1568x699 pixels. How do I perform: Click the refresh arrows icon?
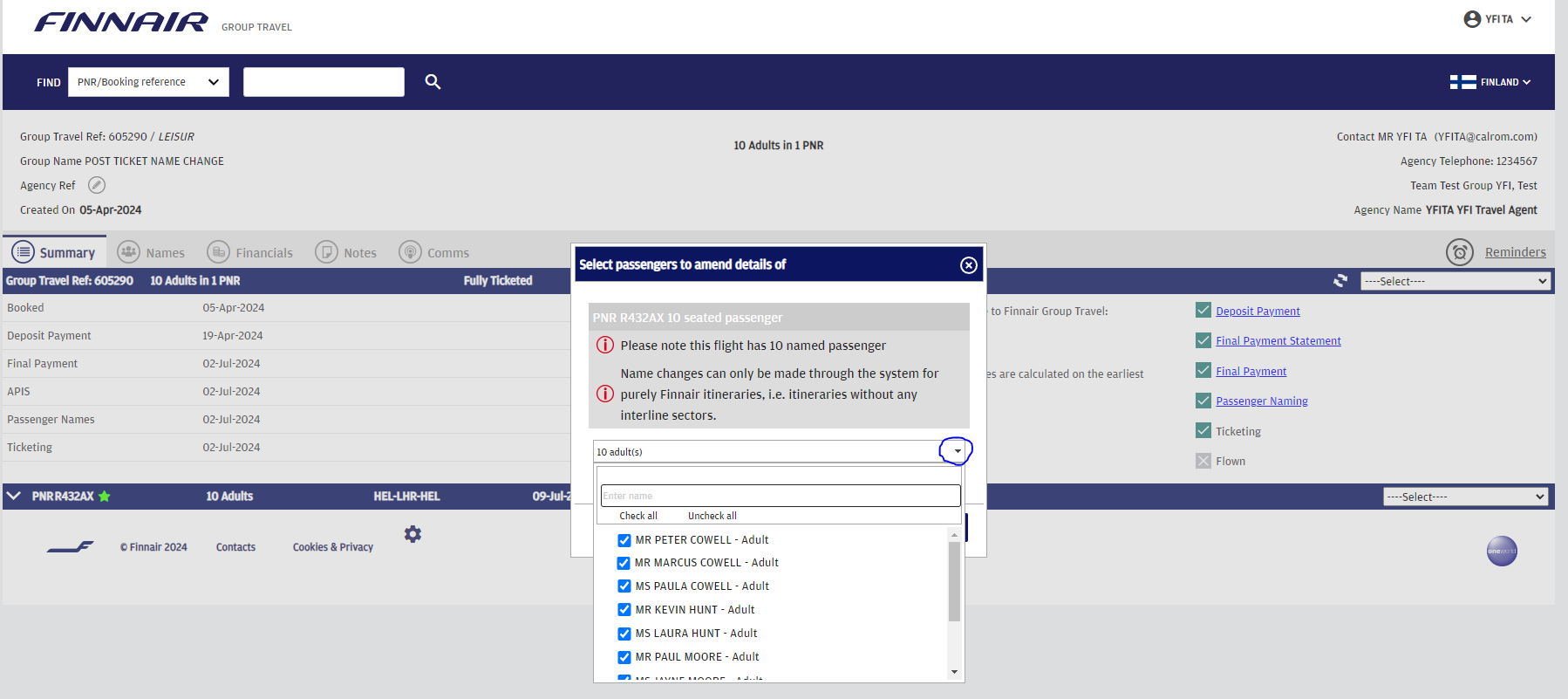click(1340, 280)
